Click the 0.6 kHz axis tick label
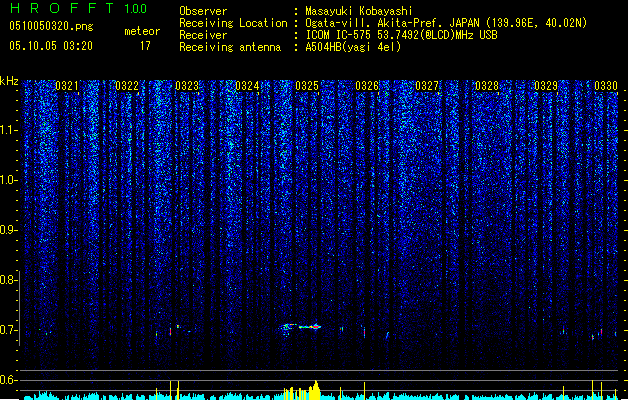Viewport: 629px width, 400px height. pyautogui.click(x=7, y=380)
